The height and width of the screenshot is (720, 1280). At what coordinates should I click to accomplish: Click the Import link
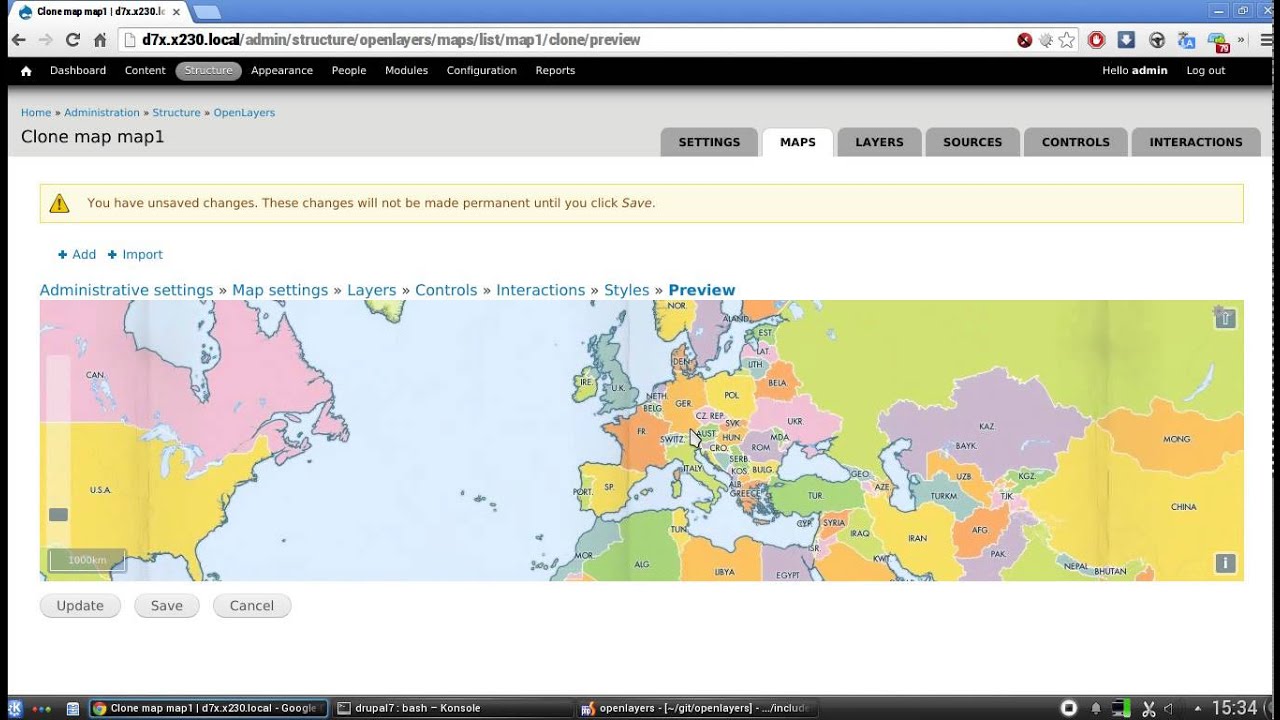[135, 255]
